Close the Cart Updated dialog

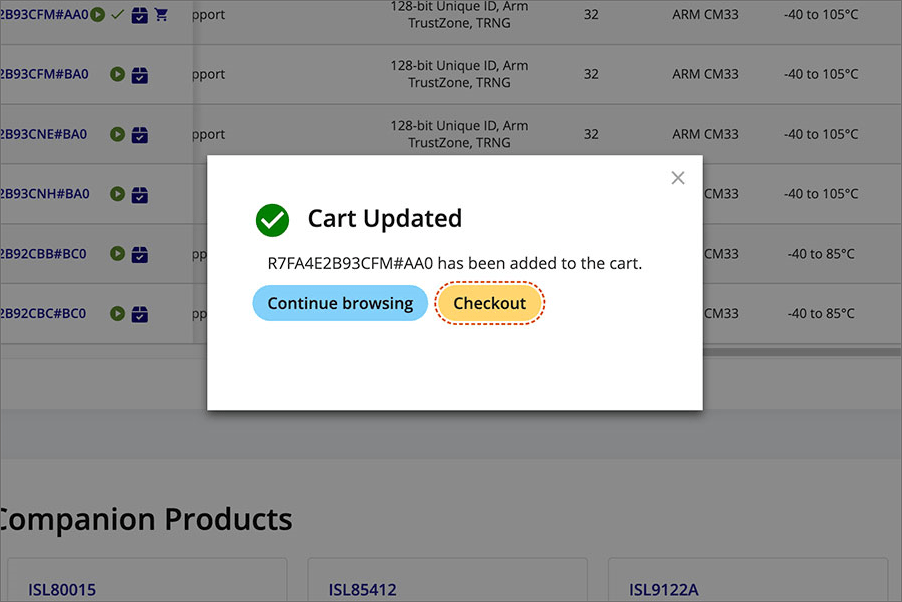click(x=678, y=178)
